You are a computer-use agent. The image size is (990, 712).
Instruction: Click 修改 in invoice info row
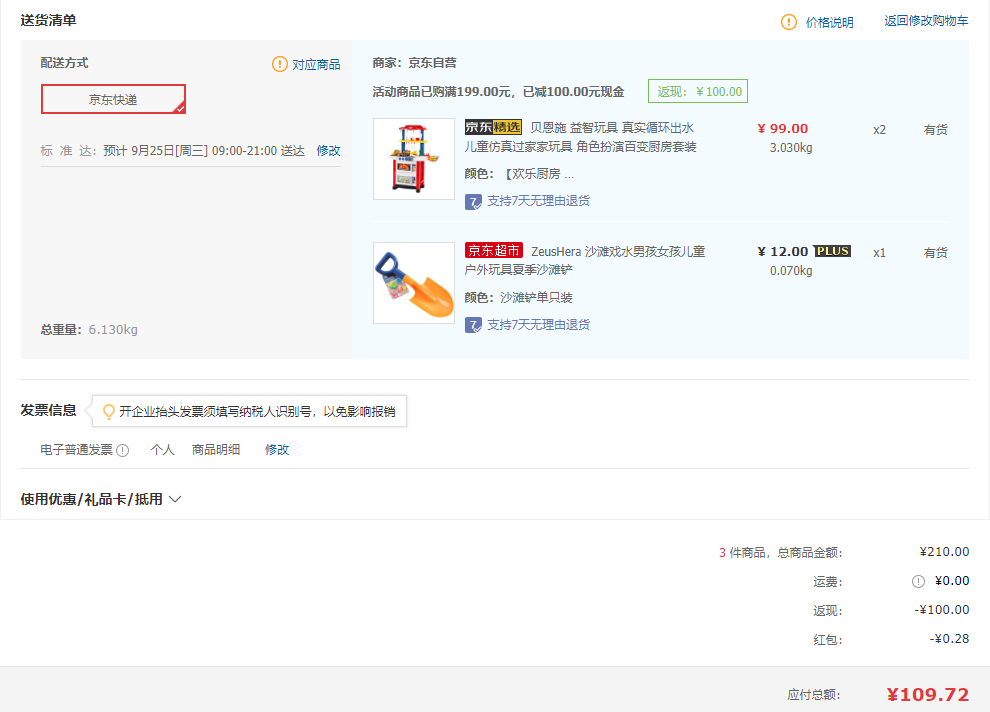click(277, 449)
